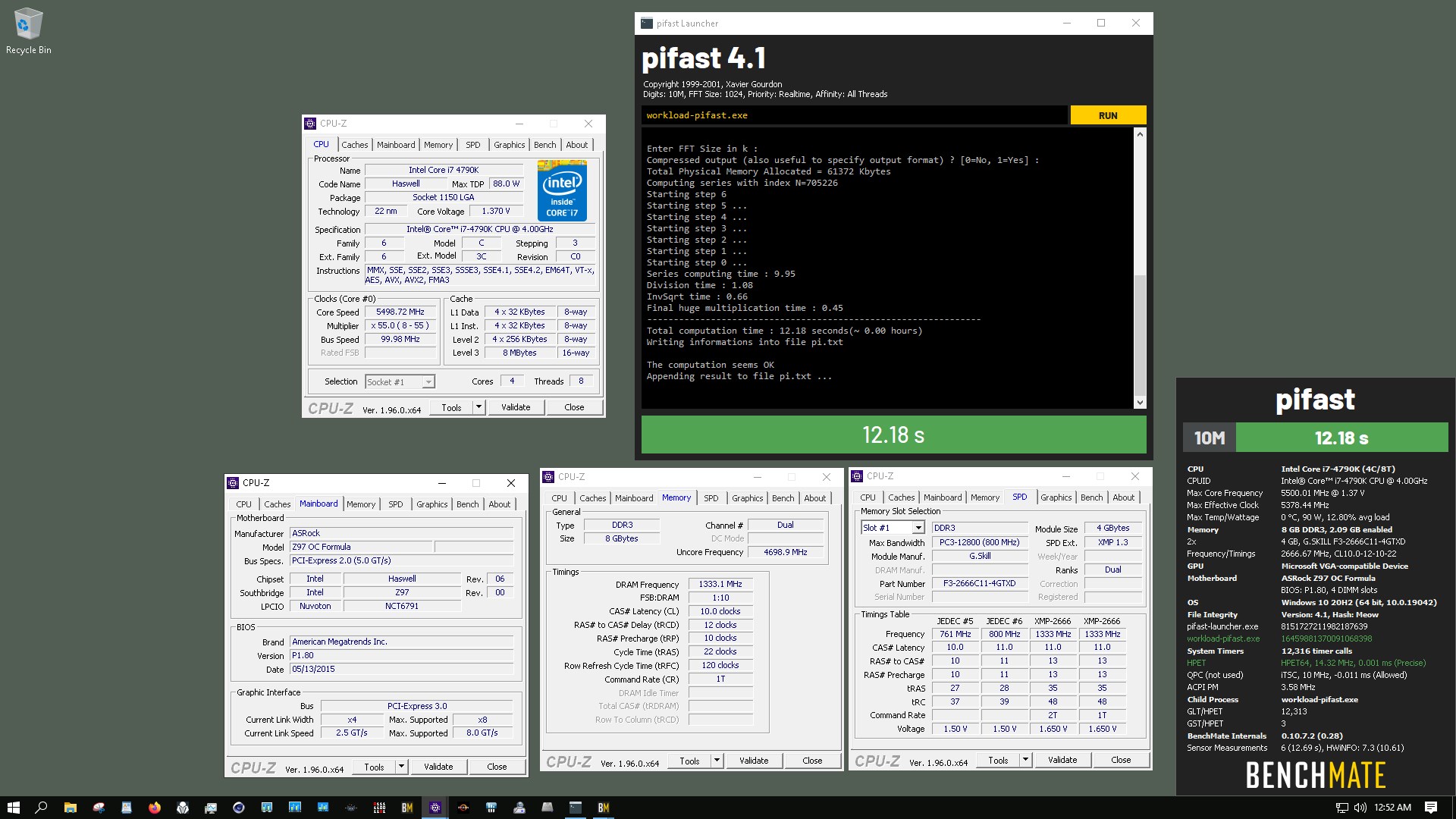Click the binary digits app taskbar icon

[379, 808]
